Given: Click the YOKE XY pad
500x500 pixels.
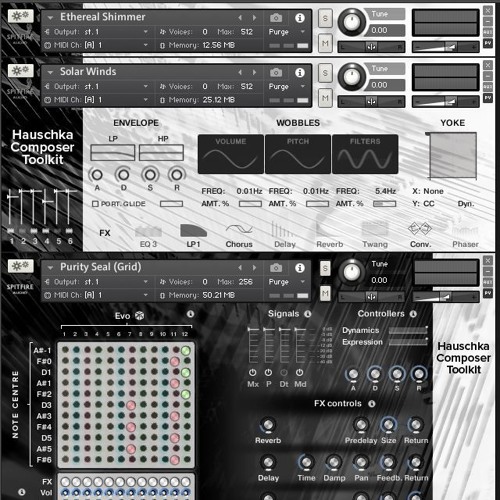Looking at the screenshot, I should coord(453,155).
